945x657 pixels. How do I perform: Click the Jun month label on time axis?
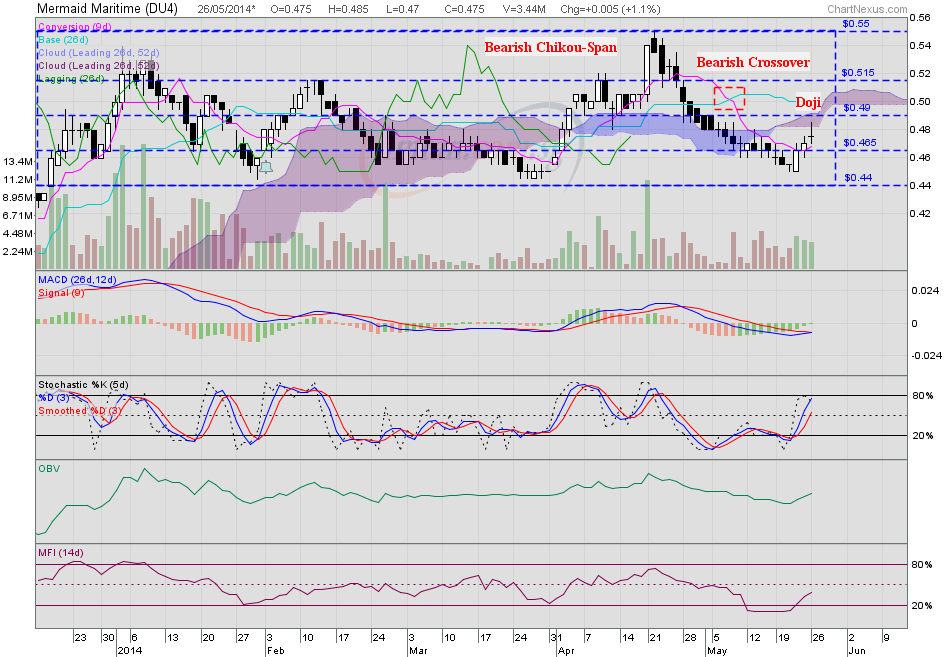(856, 650)
